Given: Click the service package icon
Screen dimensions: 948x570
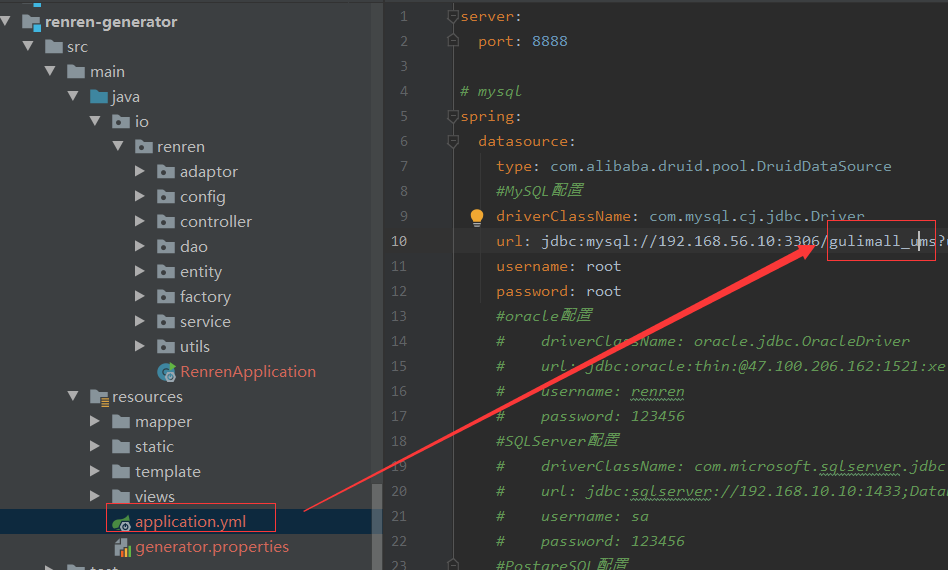Looking at the screenshot, I should pyautogui.click(x=166, y=322).
